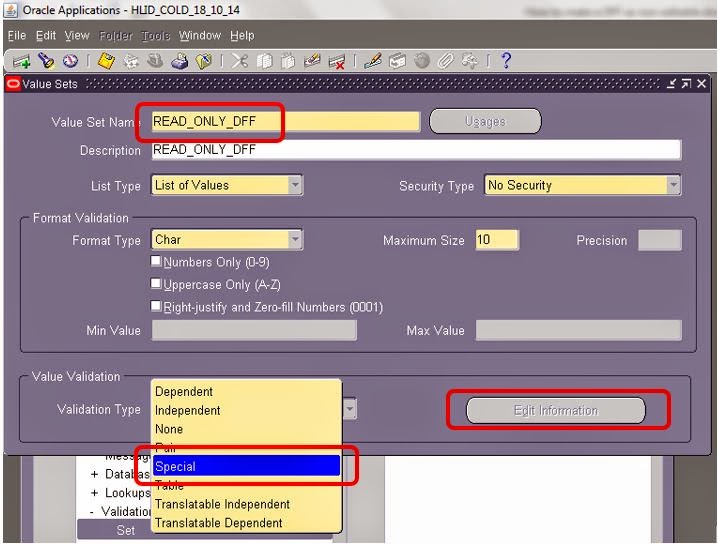The width and height of the screenshot is (718, 544).
Task: Toggle Numbers Only (0-9) checkbox
Action: point(156,261)
